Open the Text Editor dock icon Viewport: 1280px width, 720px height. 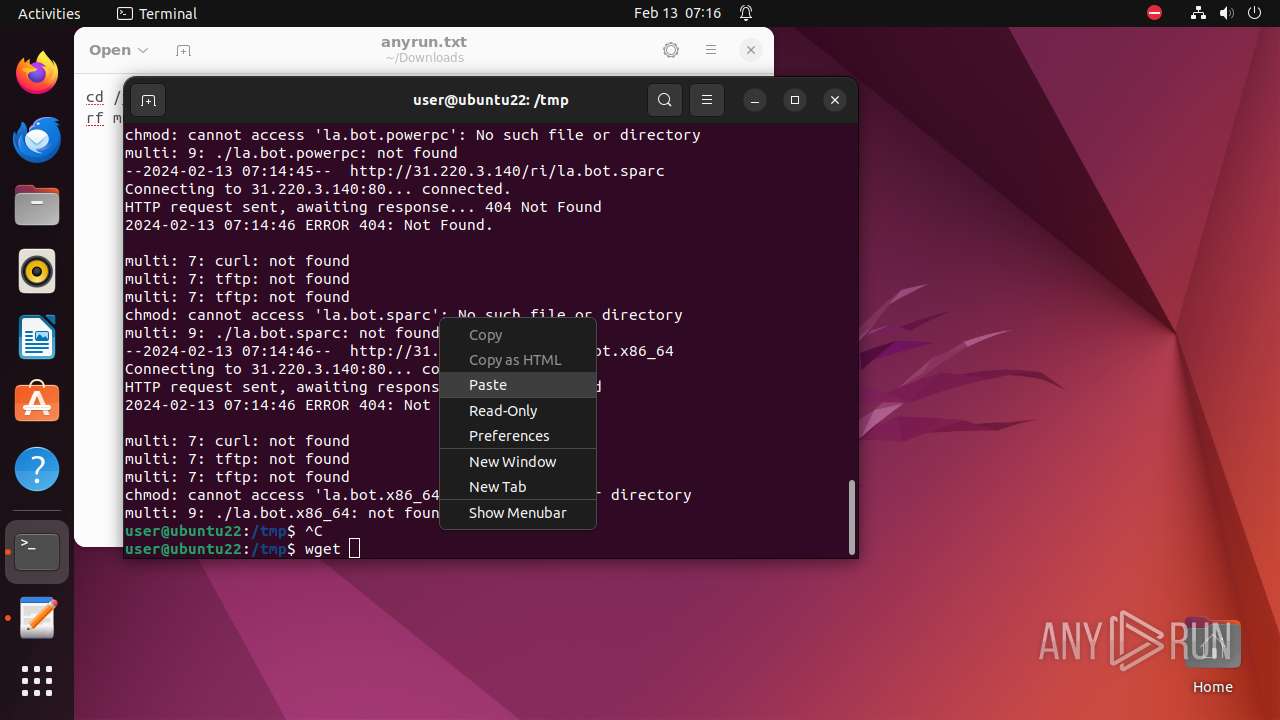click(37, 618)
